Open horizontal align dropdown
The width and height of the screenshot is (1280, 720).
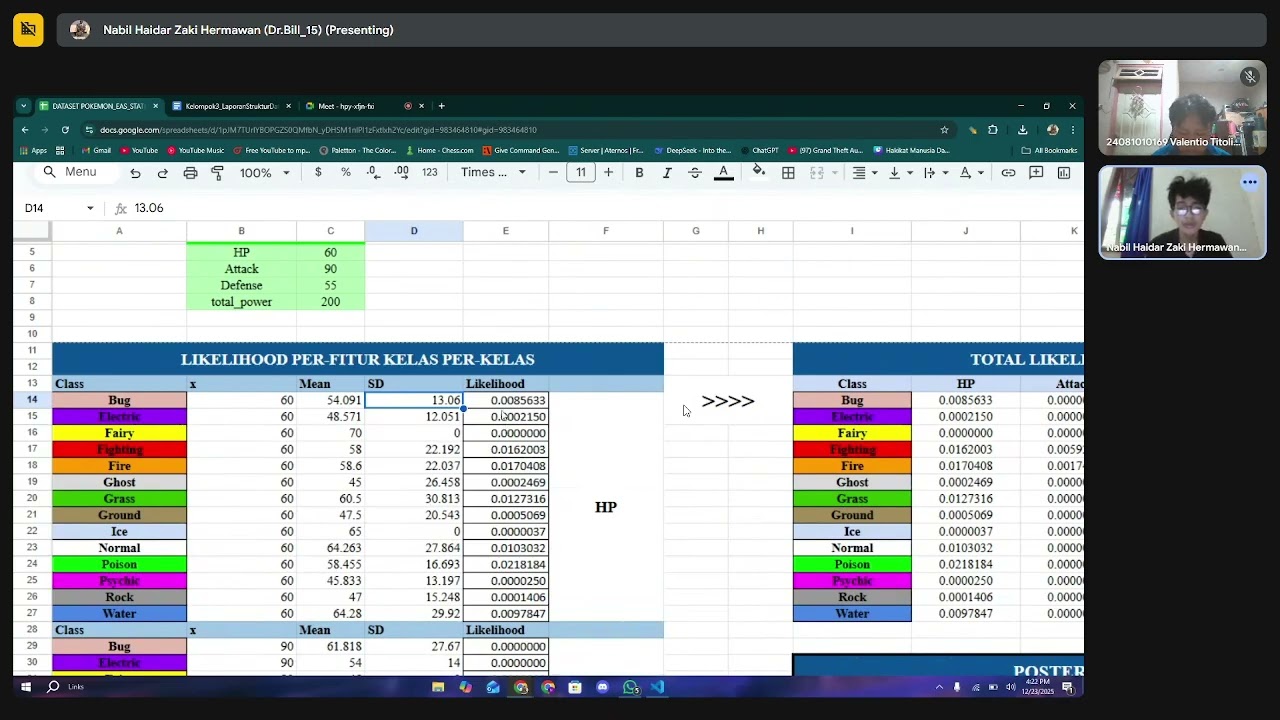pyautogui.click(x=864, y=173)
